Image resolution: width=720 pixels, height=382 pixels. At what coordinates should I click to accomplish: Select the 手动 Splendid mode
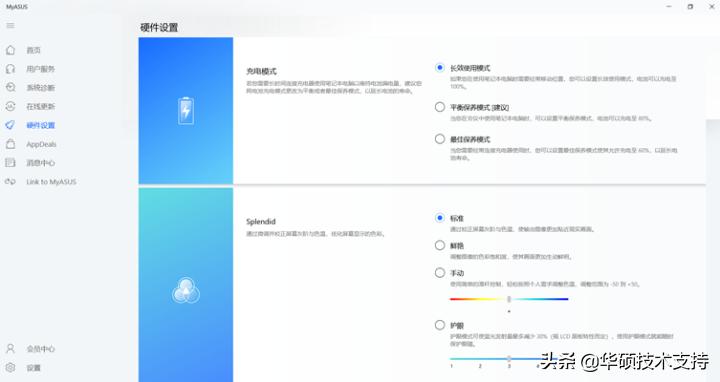click(x=439, y=273)
